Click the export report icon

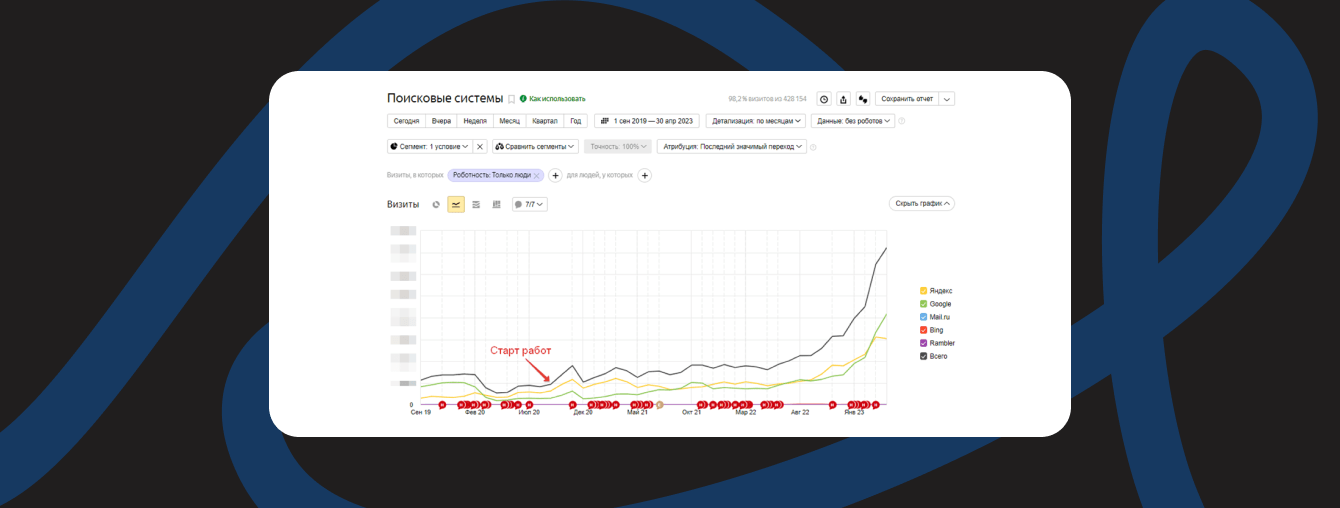point(843,99)
